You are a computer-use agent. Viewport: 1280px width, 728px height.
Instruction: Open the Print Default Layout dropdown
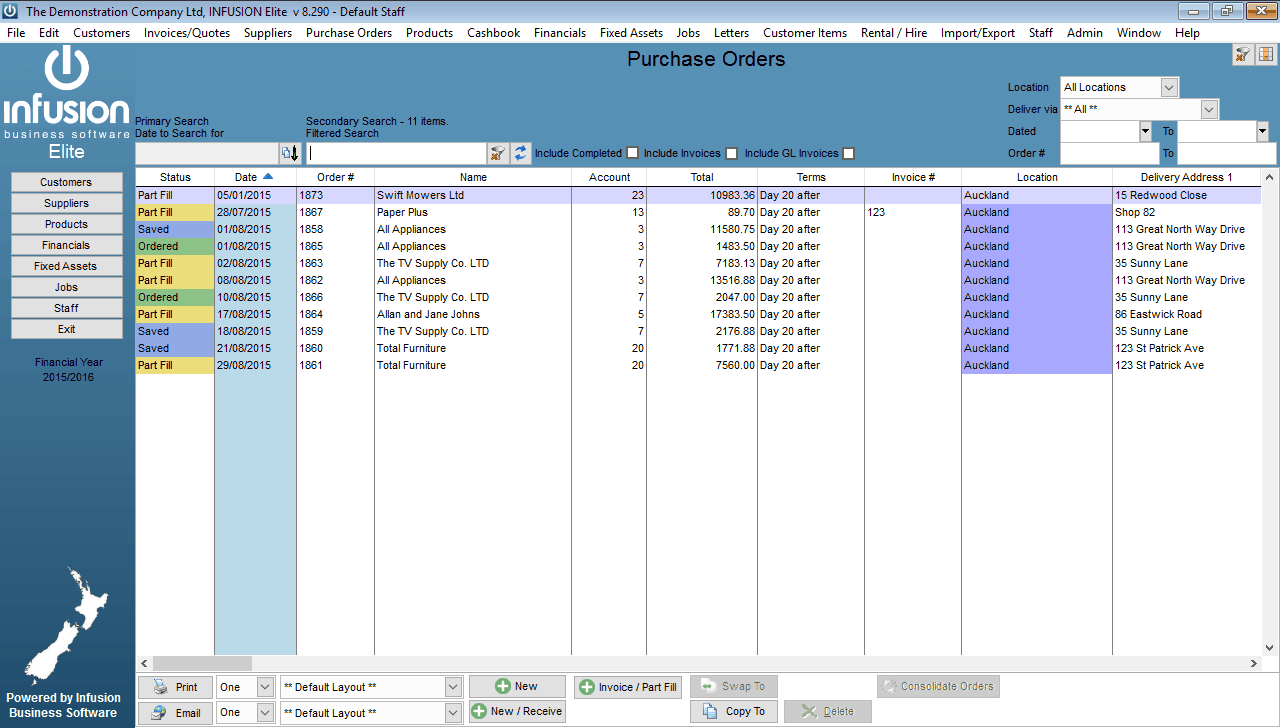click(453, 687)
